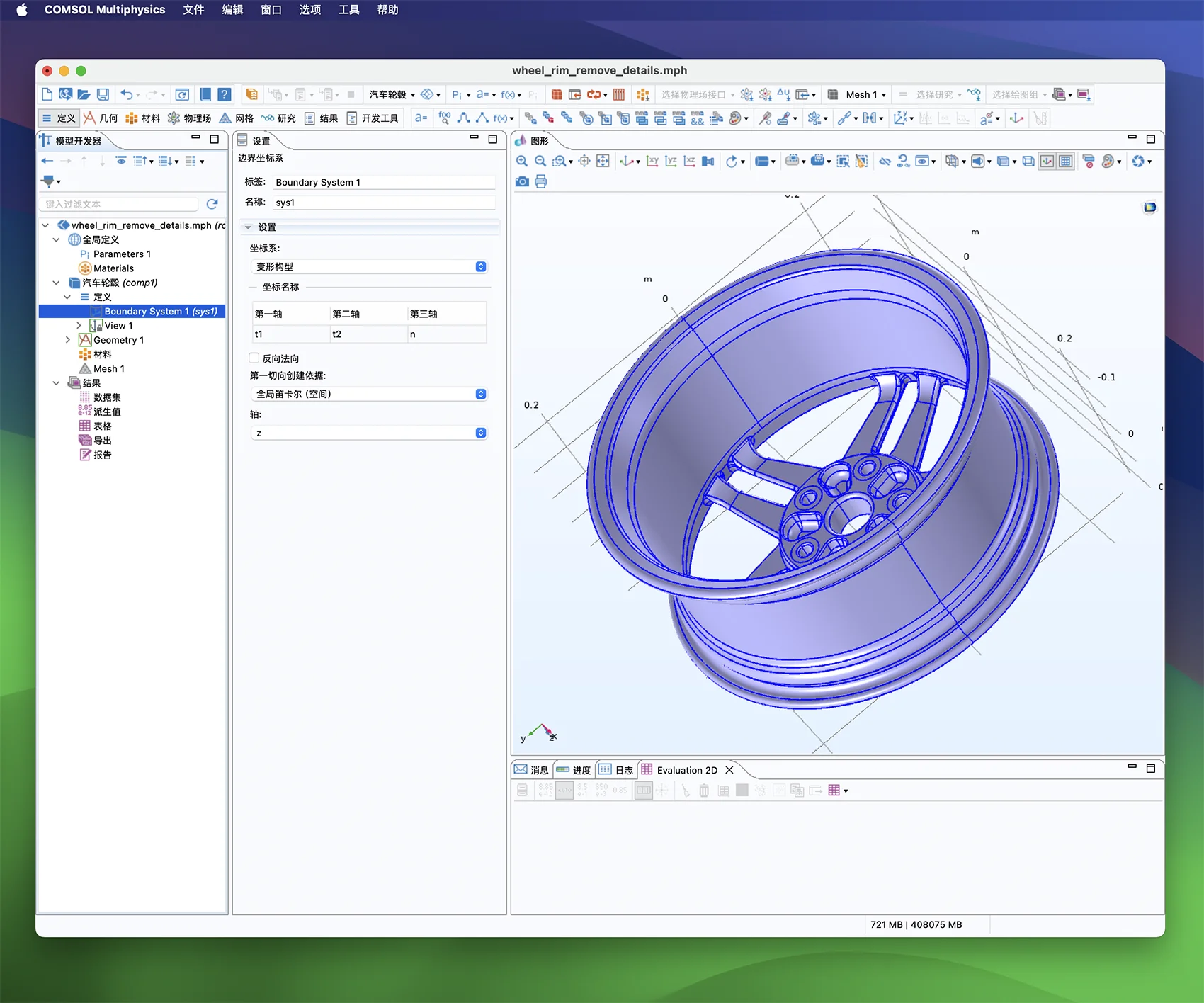Click the 网格 ribbon button
This screenshot has height=1003, width=1204.
pyautogui.click(x=237, y=118)
